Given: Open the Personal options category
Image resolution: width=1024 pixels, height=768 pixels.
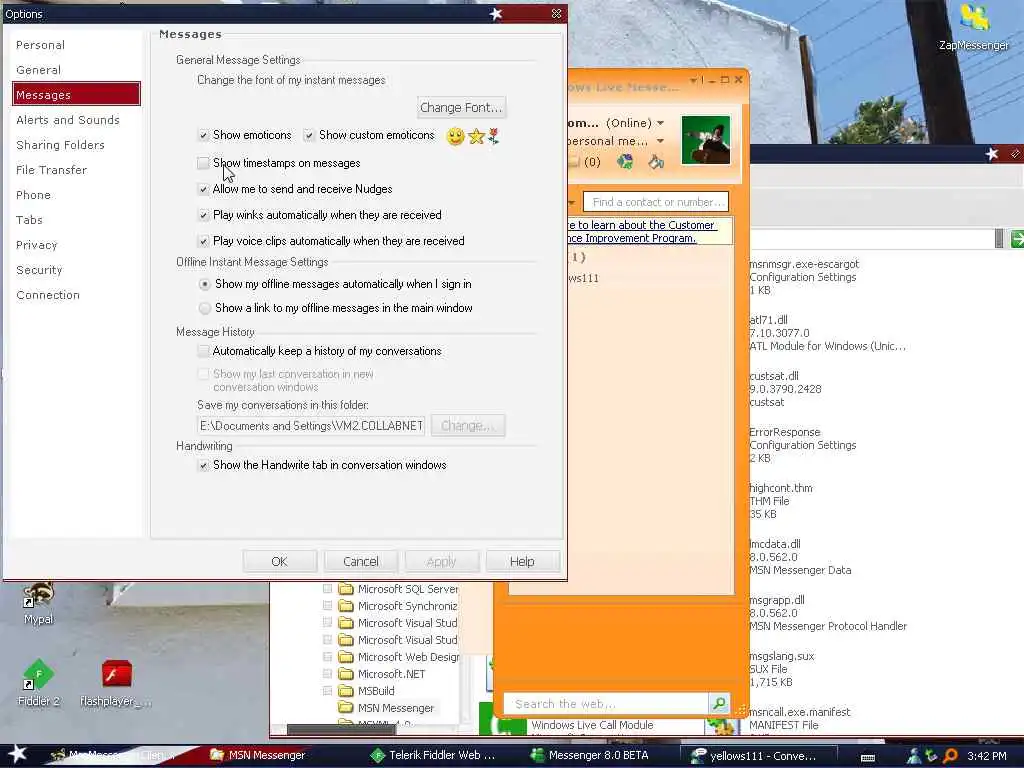Looking at the screenshot, I should 40,45.
